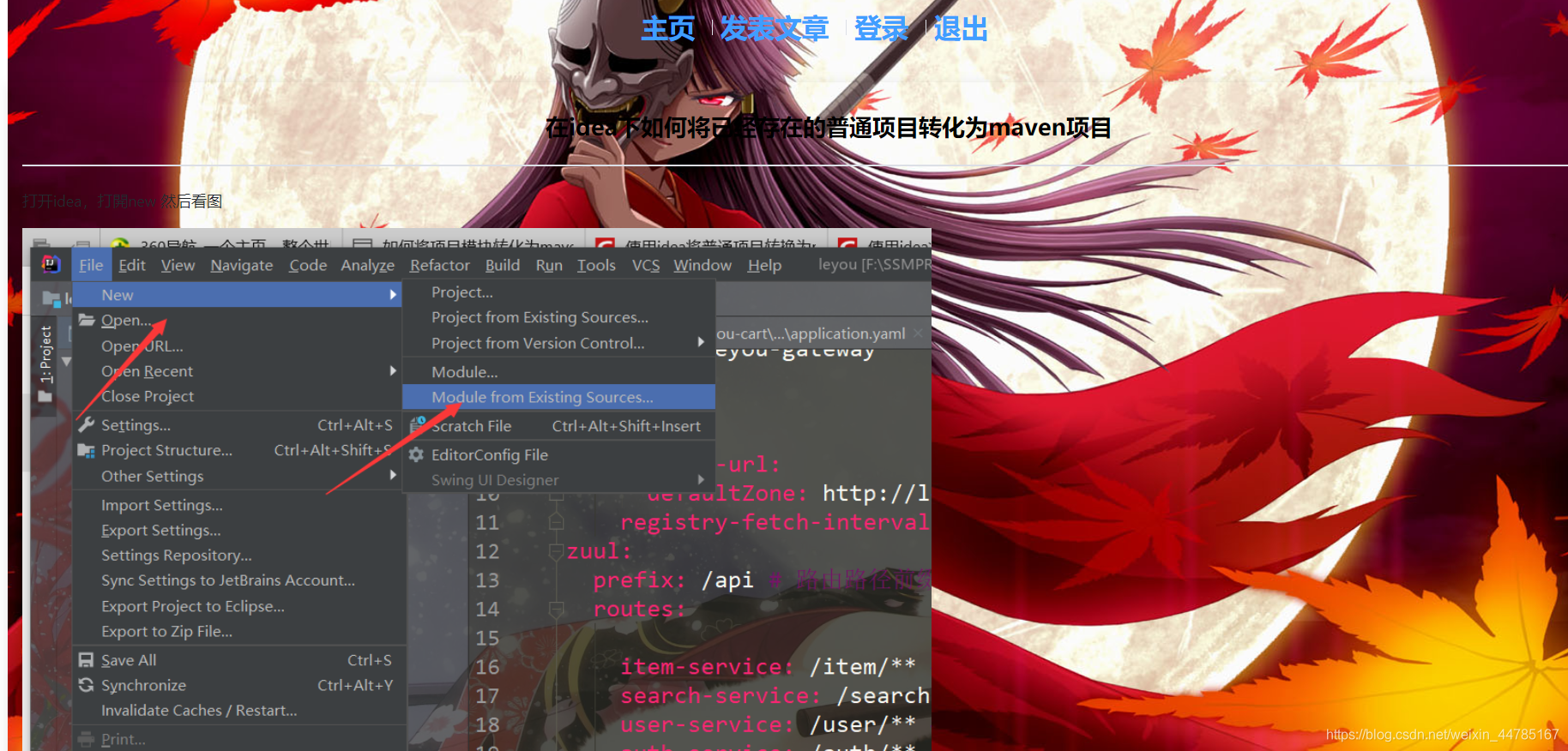Image resolution: width=1568 pixels, height=751 pixels.
Task: Open the Build menu
Action: (503, 265)
